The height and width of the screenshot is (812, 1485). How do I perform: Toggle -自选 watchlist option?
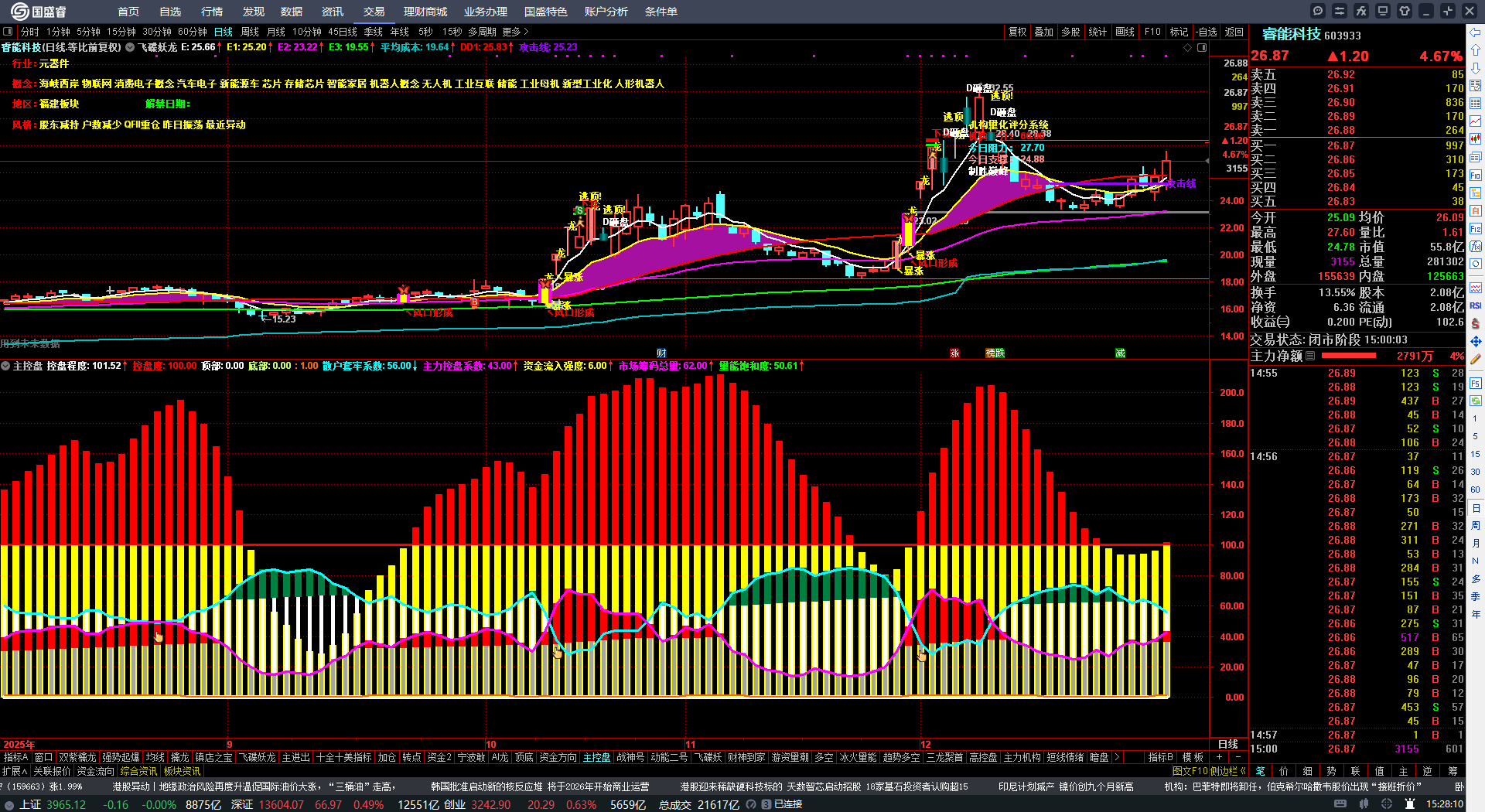point(1207,32)
